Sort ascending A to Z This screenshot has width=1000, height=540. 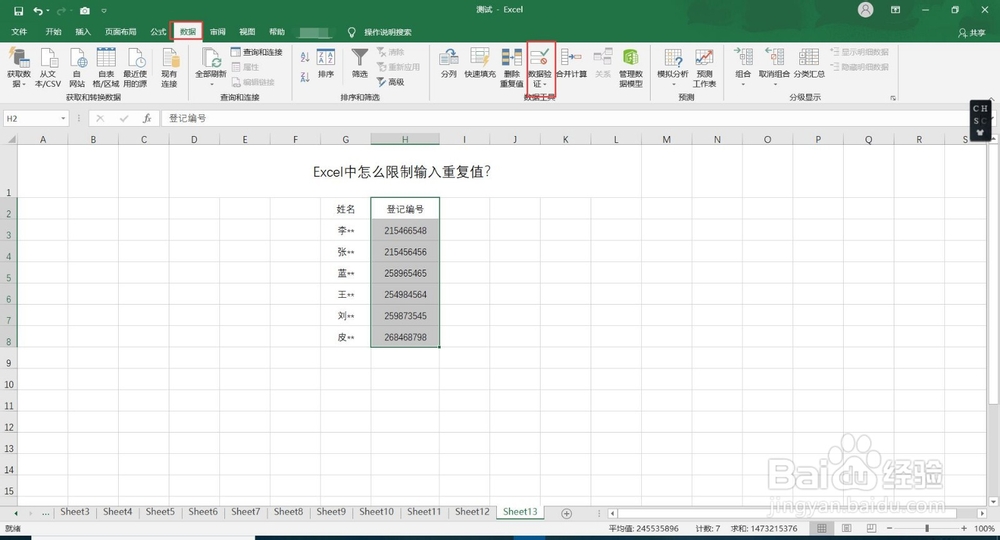305,57
